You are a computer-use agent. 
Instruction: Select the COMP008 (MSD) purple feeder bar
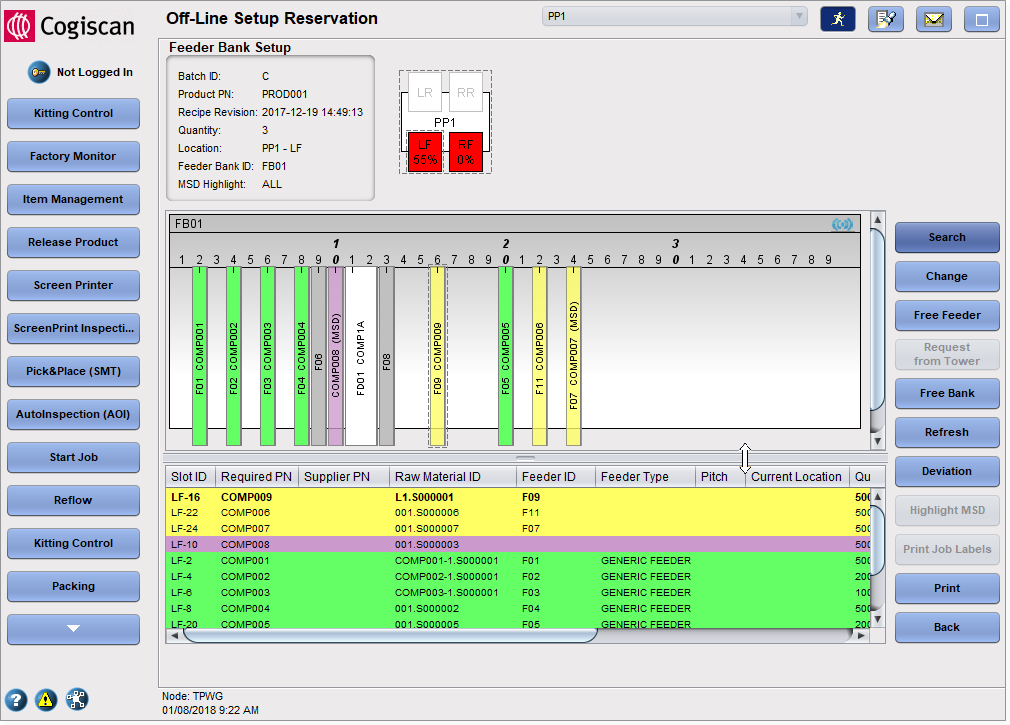[336, 356]
